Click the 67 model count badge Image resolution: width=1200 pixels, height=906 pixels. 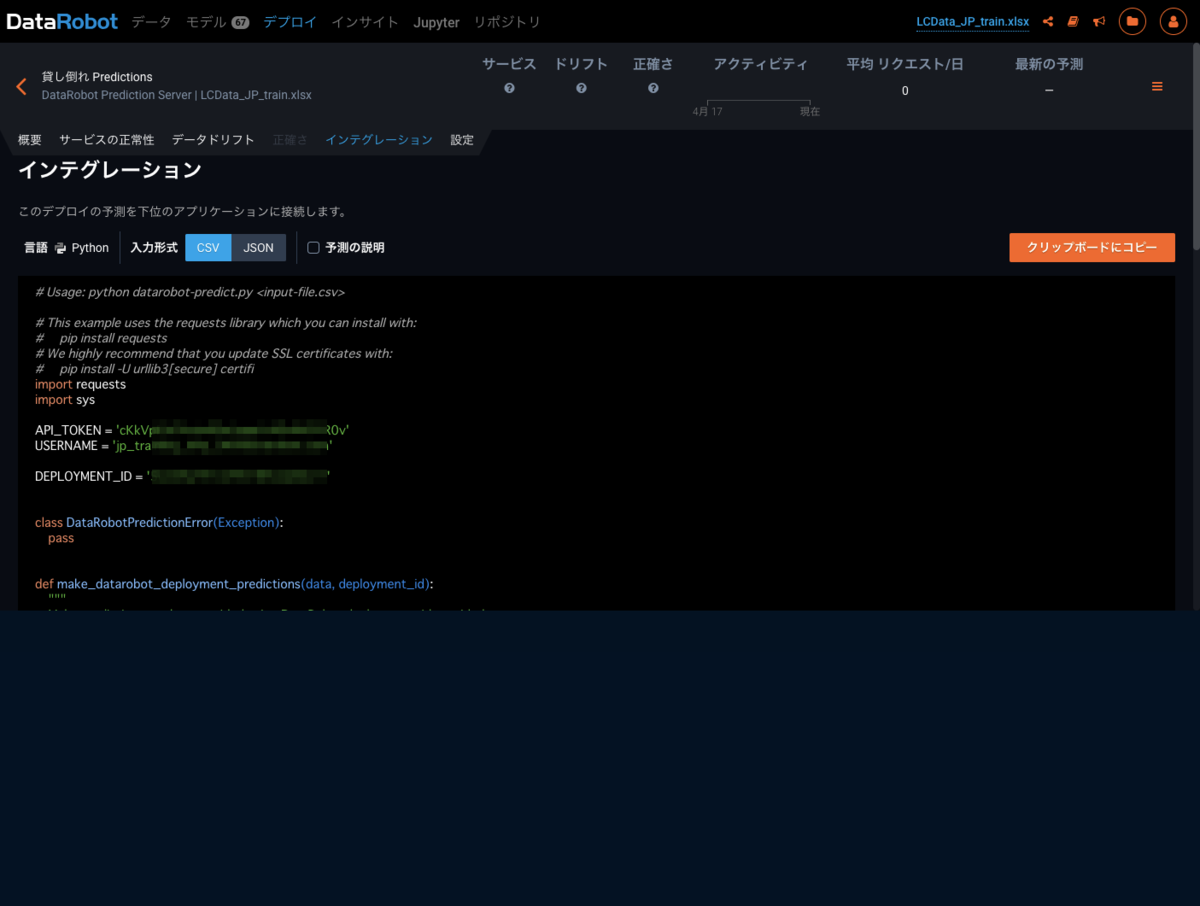tap(240, 22)
